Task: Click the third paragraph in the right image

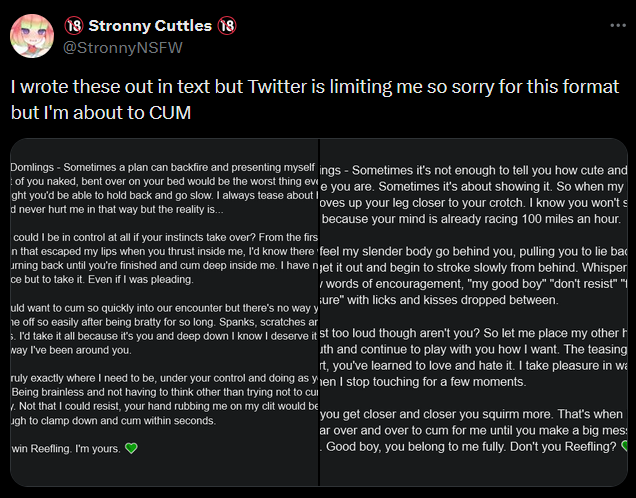Action: [474, 355]
